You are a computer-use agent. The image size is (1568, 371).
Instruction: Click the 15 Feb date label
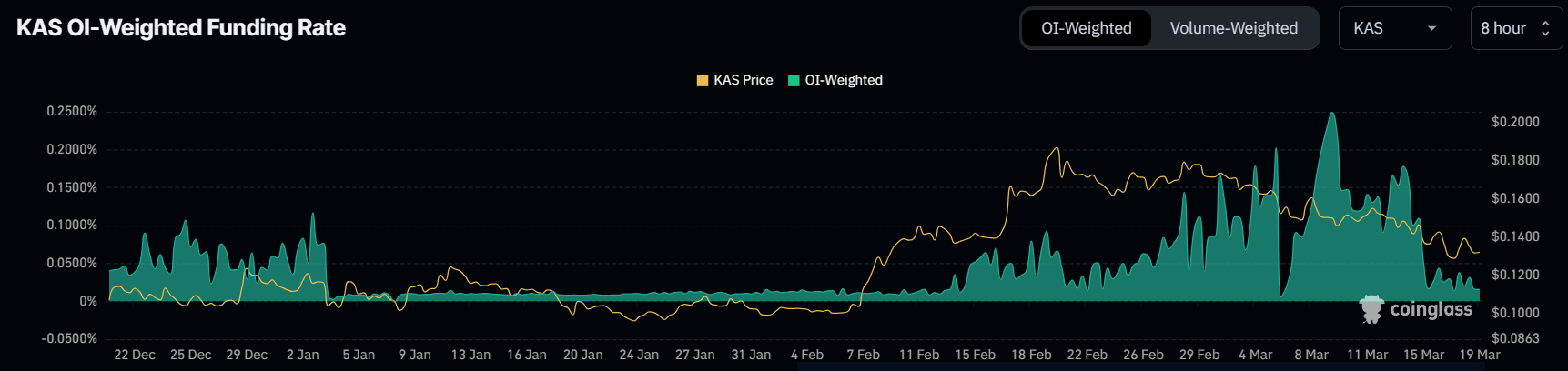tap(976, 355)
